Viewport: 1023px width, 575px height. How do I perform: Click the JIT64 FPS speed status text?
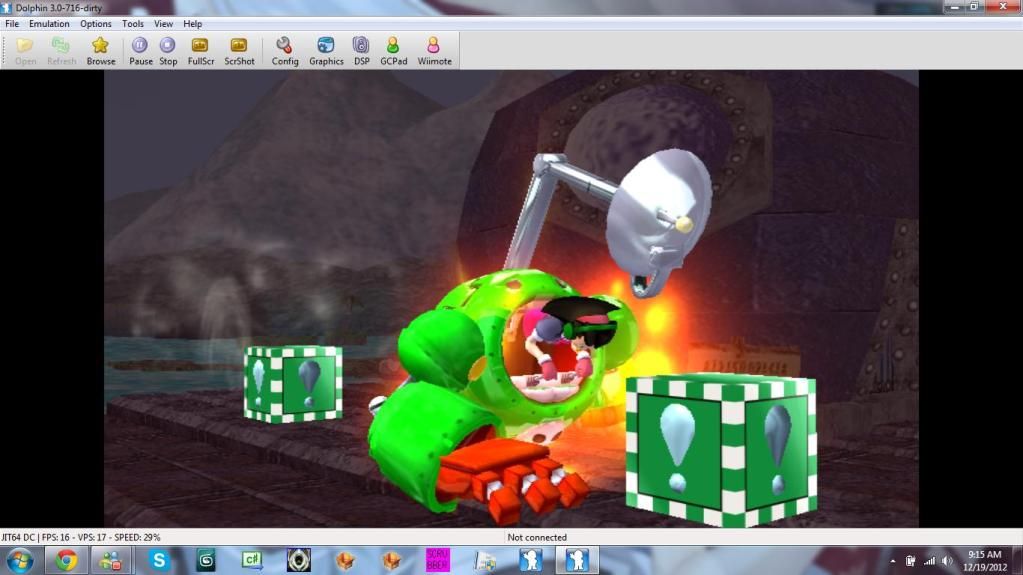81,537
